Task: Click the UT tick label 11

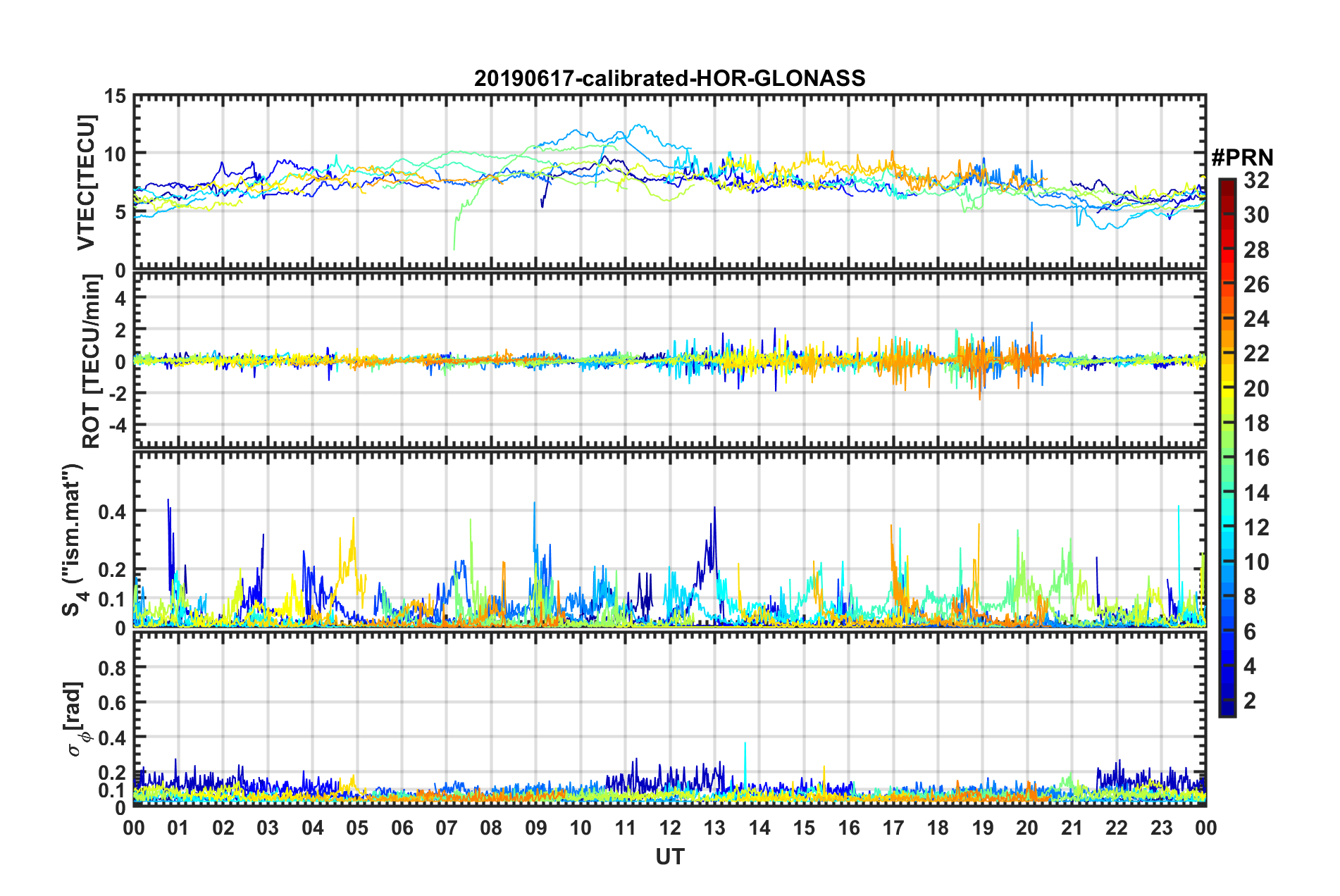Action: 626,828
